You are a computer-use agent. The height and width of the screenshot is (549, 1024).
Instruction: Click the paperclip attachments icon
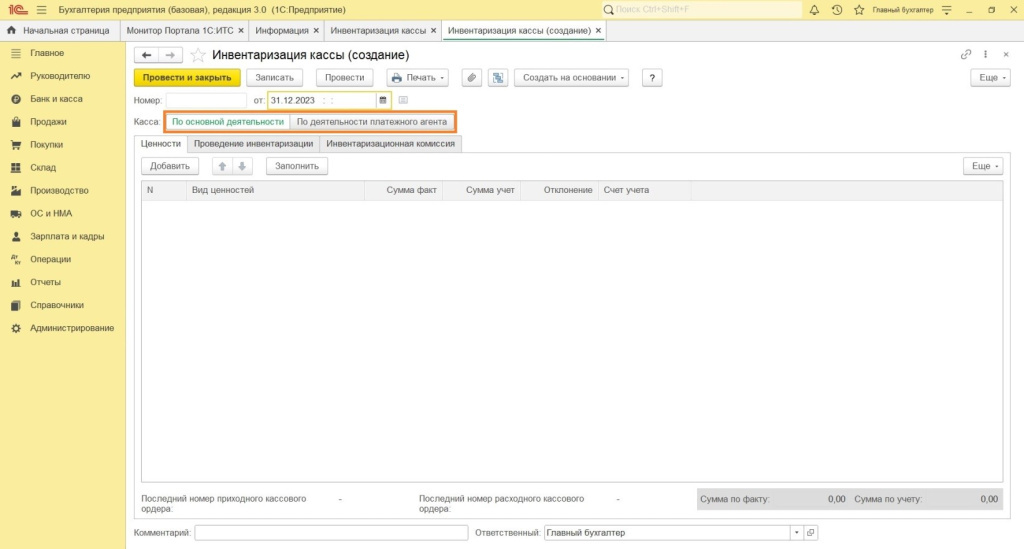pos(472,78)
